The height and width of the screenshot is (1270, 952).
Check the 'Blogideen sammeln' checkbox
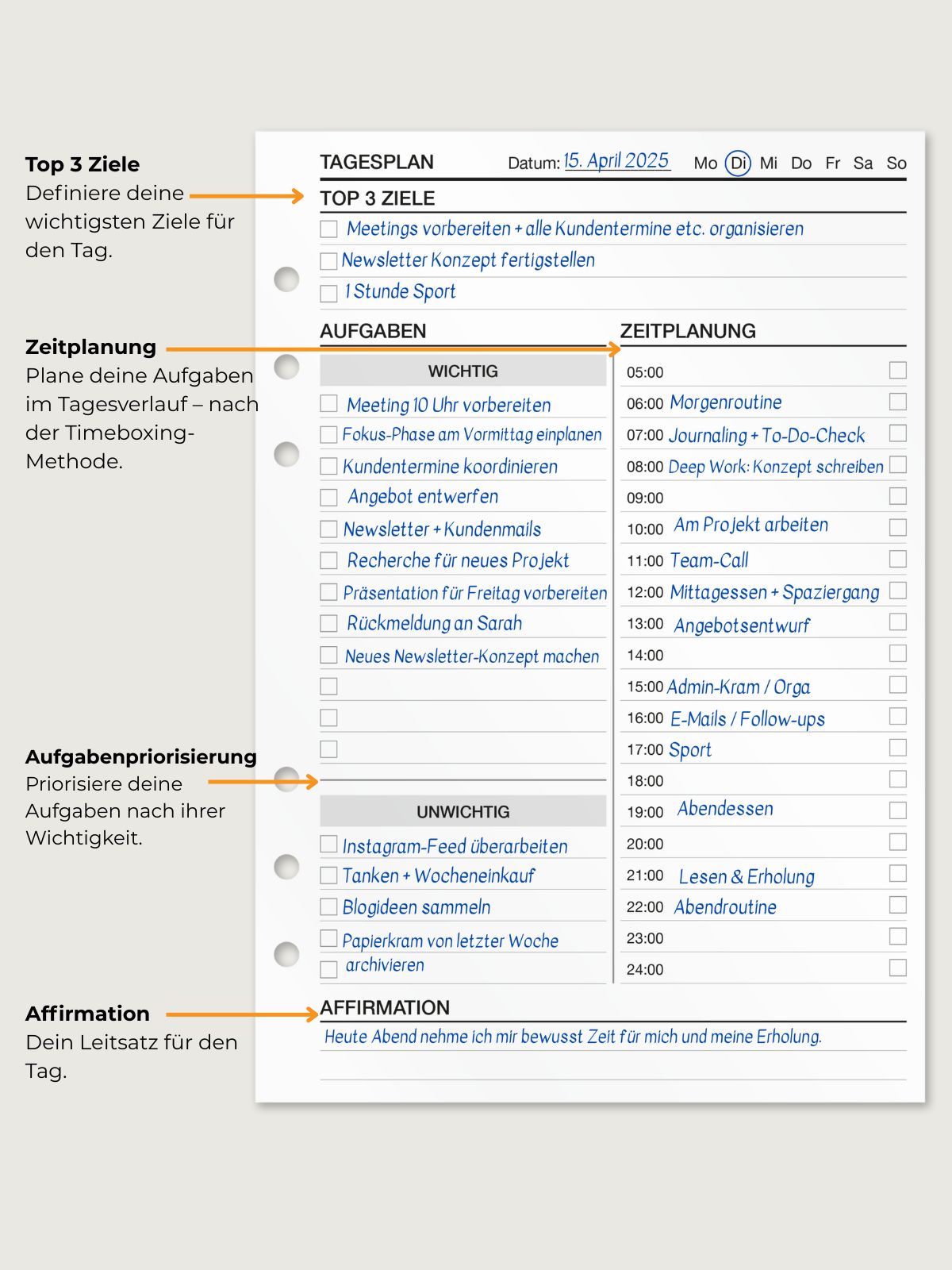[x=328, y=906]
